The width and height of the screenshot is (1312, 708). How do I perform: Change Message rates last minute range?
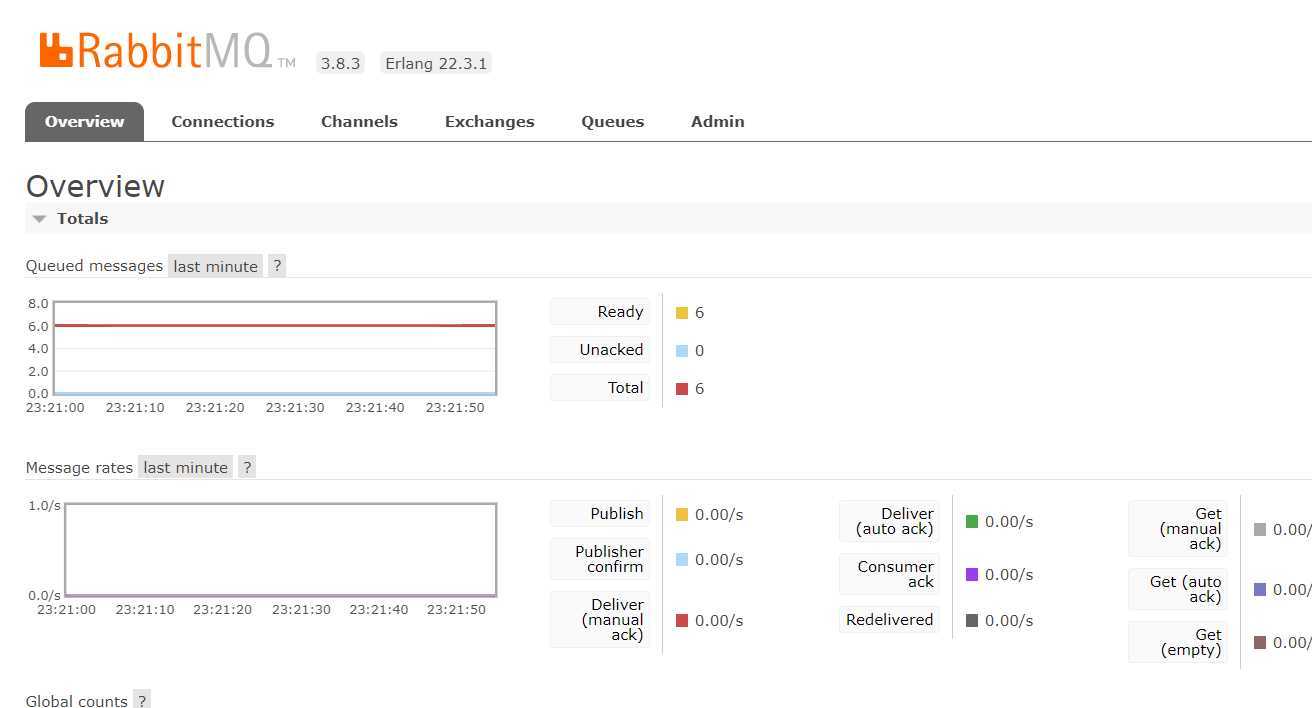tap(185, 467)
